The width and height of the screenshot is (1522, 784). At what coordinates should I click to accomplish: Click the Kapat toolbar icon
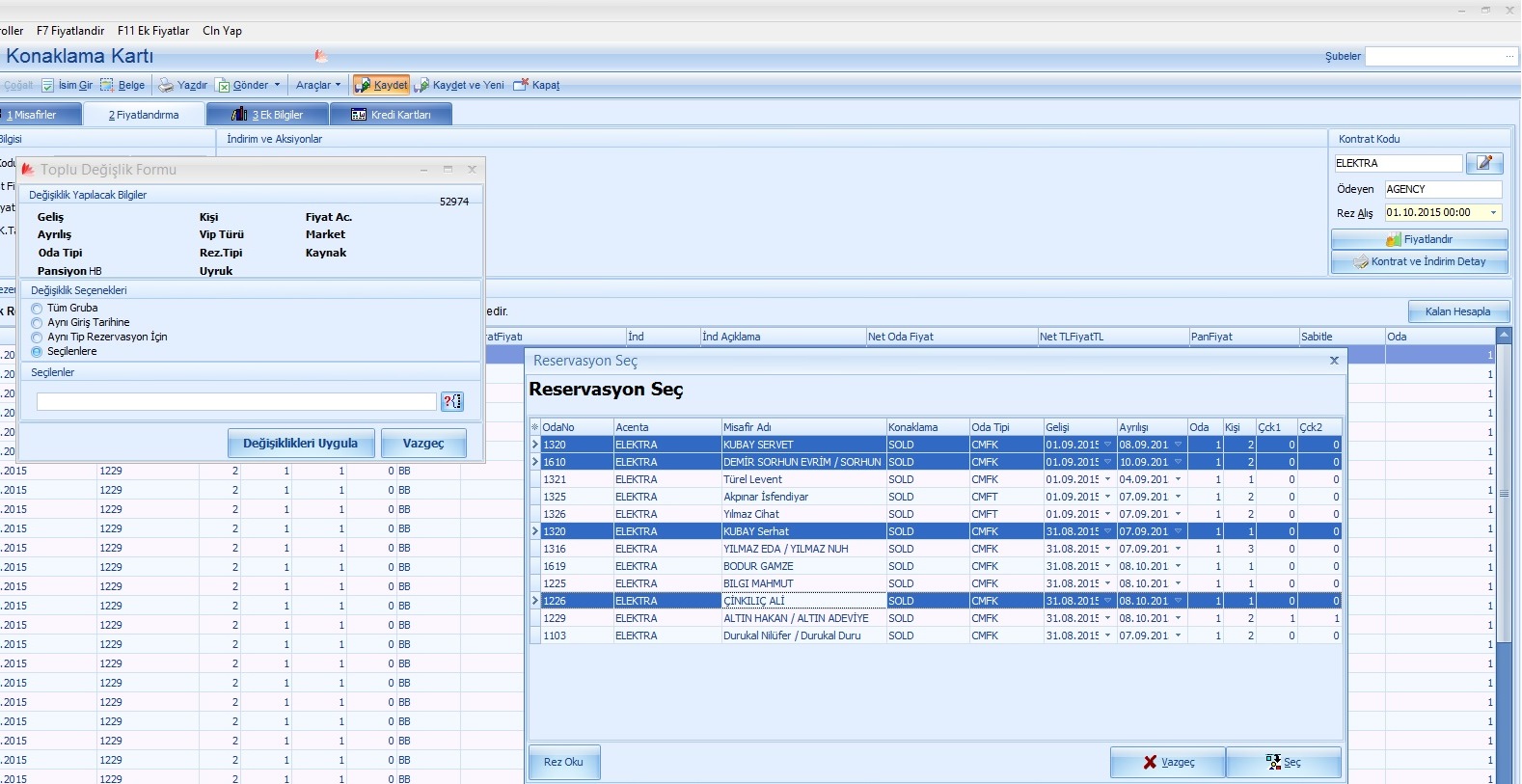tap(521, 86)
